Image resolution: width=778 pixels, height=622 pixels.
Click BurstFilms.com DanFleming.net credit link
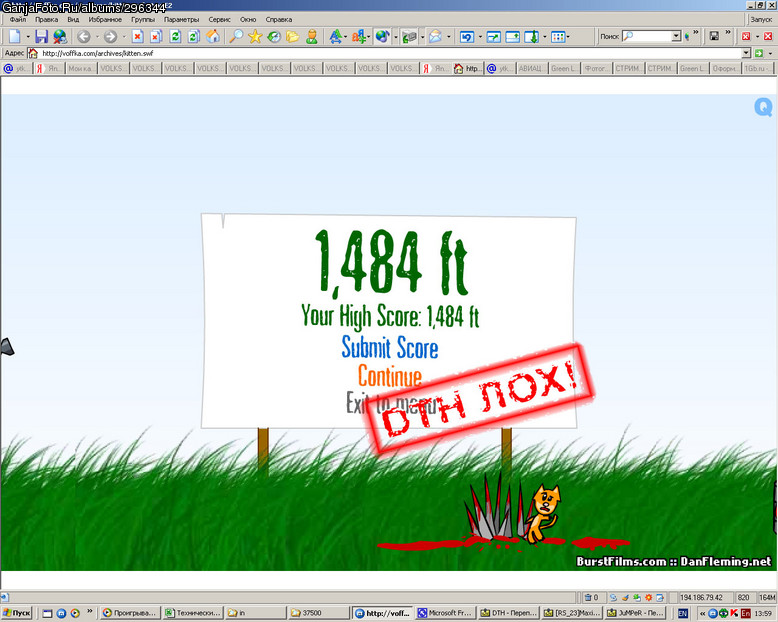[x=674, y=561]
